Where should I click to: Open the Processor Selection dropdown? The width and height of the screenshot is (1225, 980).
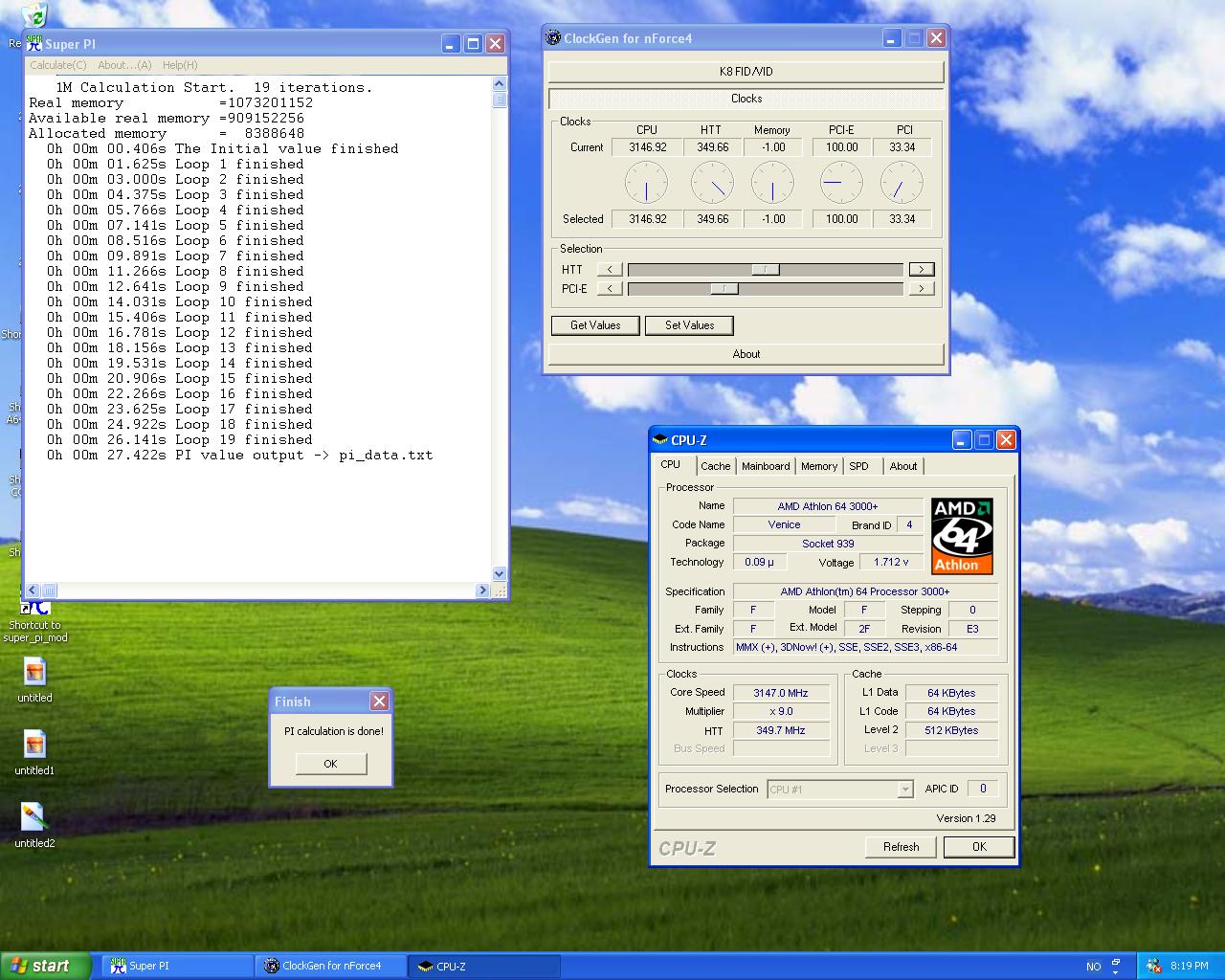point(840,790)
